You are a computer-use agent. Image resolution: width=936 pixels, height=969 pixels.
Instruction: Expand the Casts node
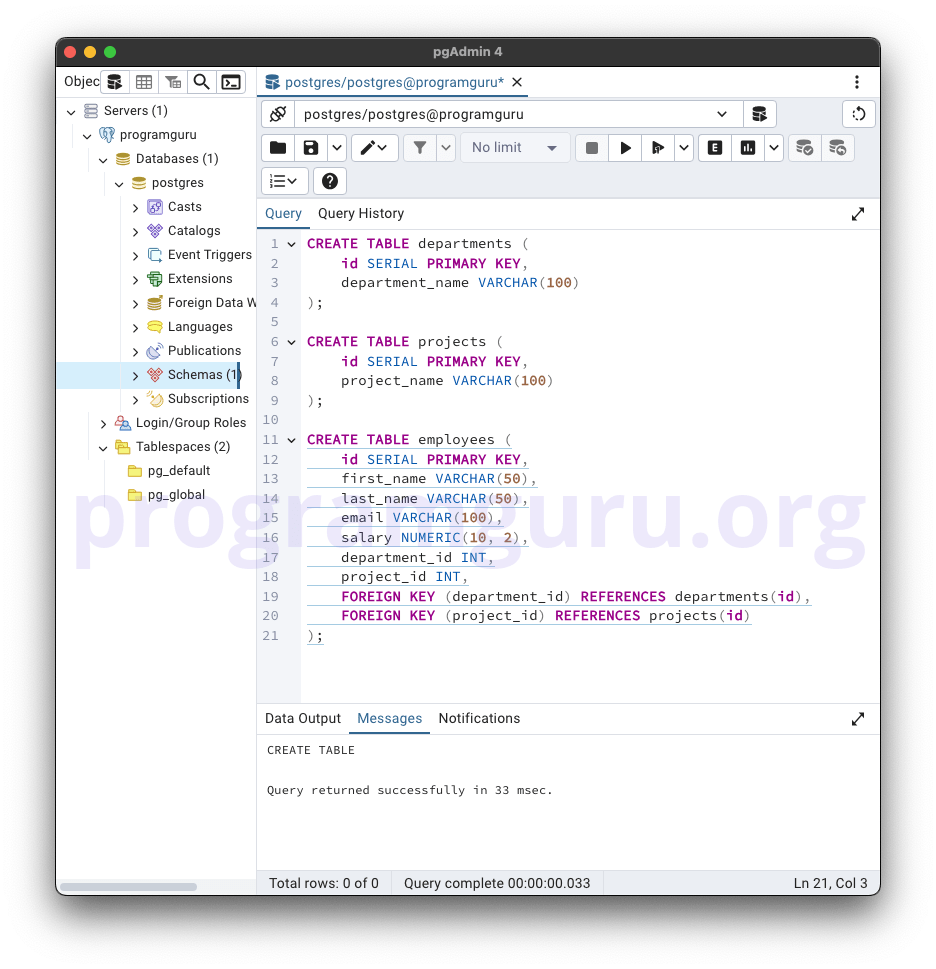(x=135, y=208)
